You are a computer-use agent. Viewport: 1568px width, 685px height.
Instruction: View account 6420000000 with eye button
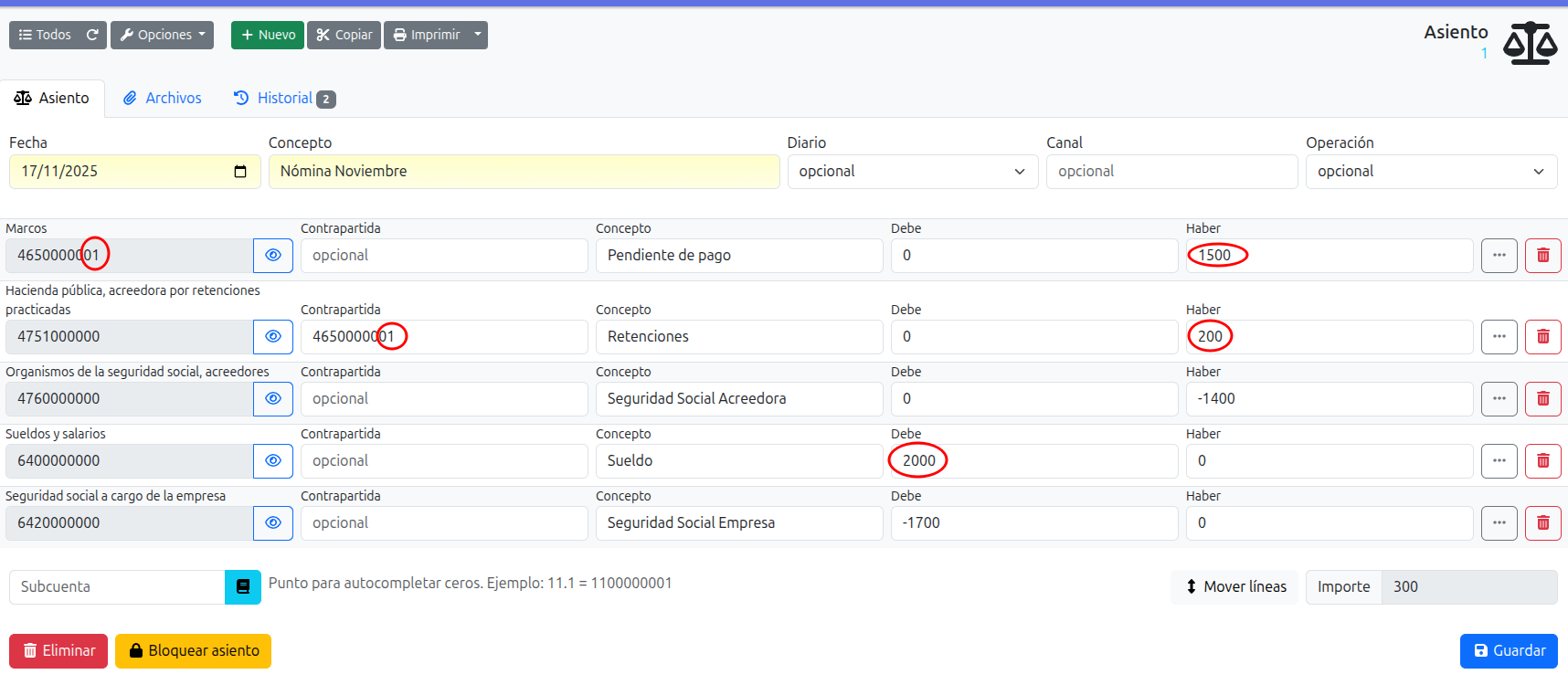tap(273, 523)
